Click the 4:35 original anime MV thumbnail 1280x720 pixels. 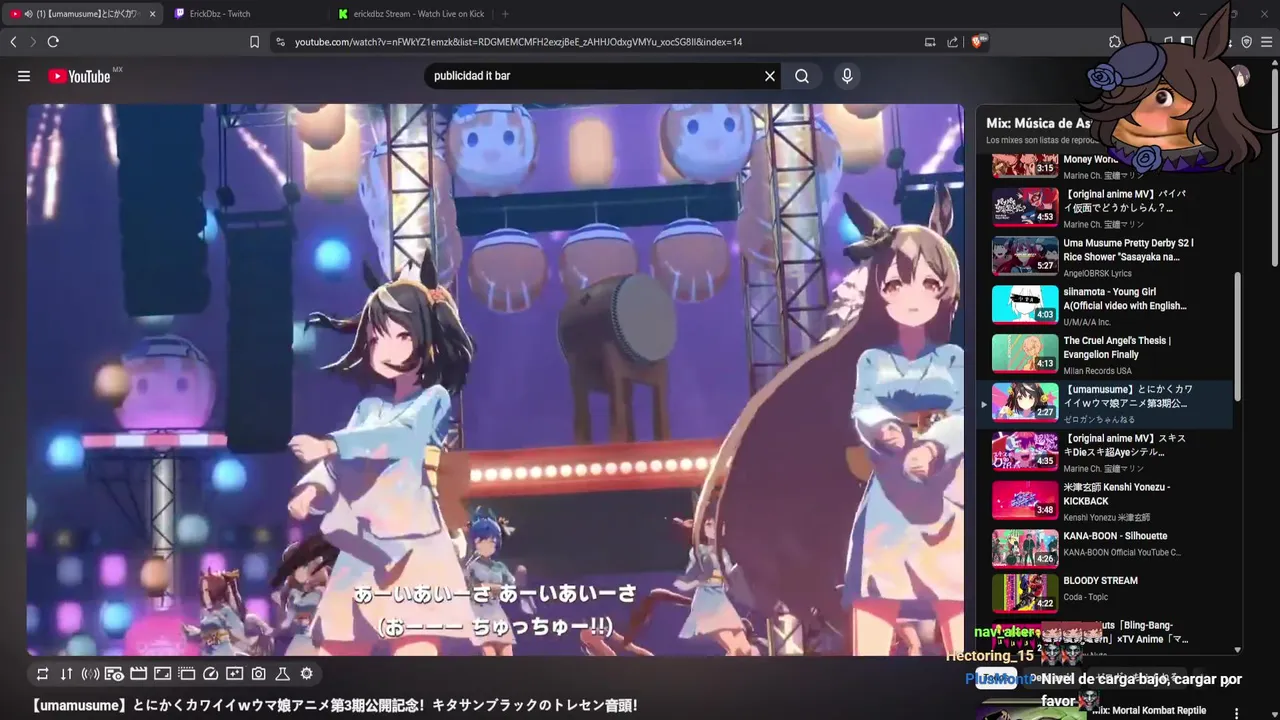(1025, 451)
